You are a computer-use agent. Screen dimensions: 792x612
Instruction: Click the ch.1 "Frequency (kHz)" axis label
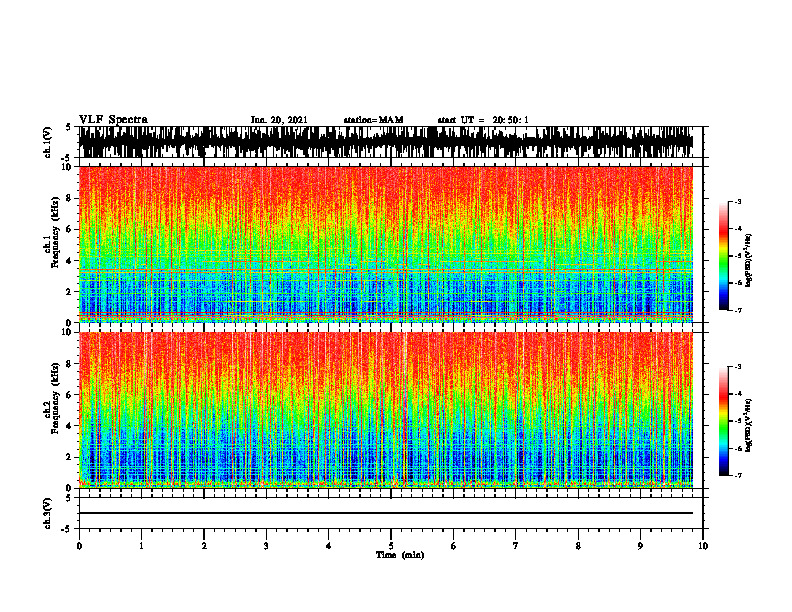(55, 232)
